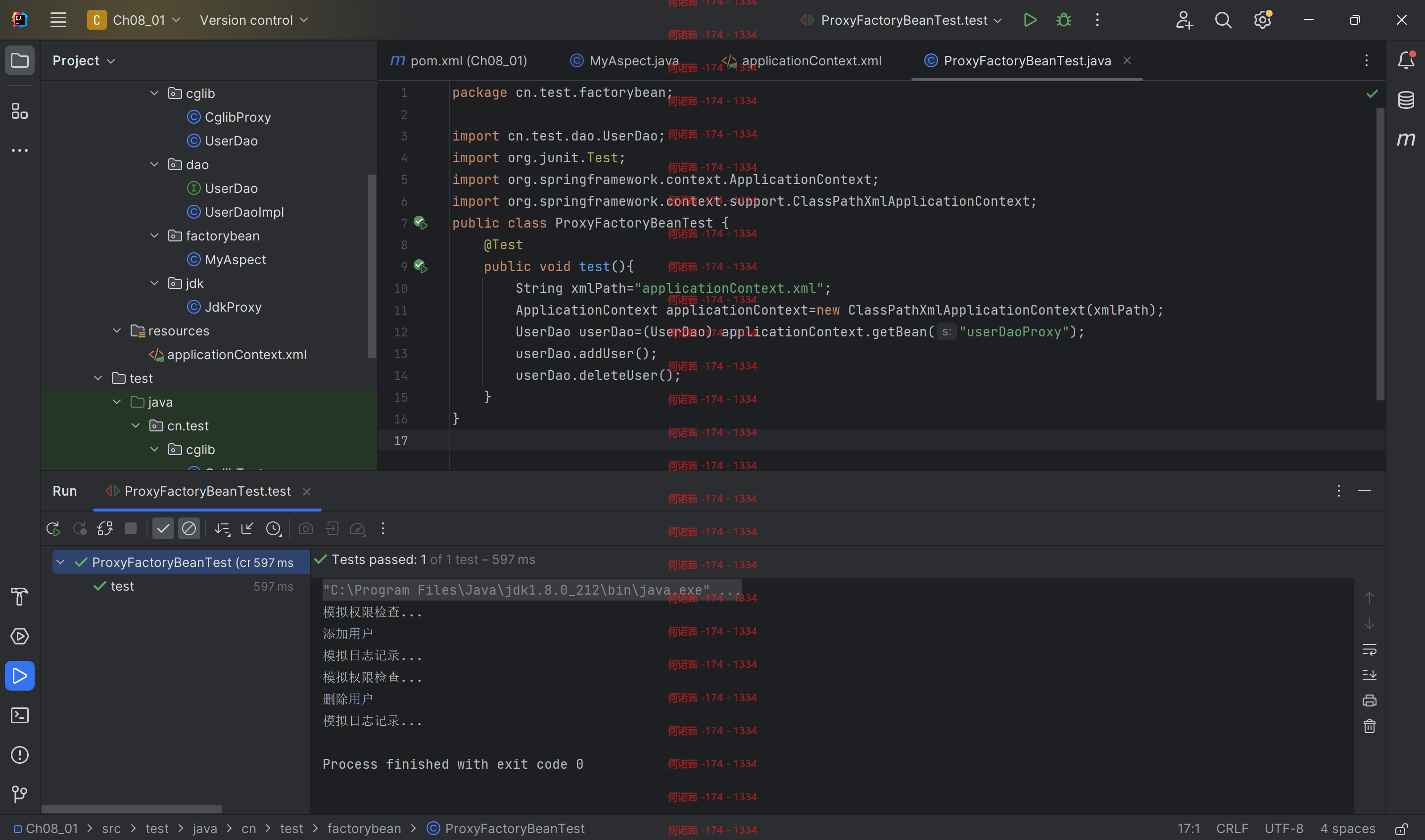Viewport: 1425px width, 840px height.
Task: Open the main hamburger menu
Action: (58, 20)
